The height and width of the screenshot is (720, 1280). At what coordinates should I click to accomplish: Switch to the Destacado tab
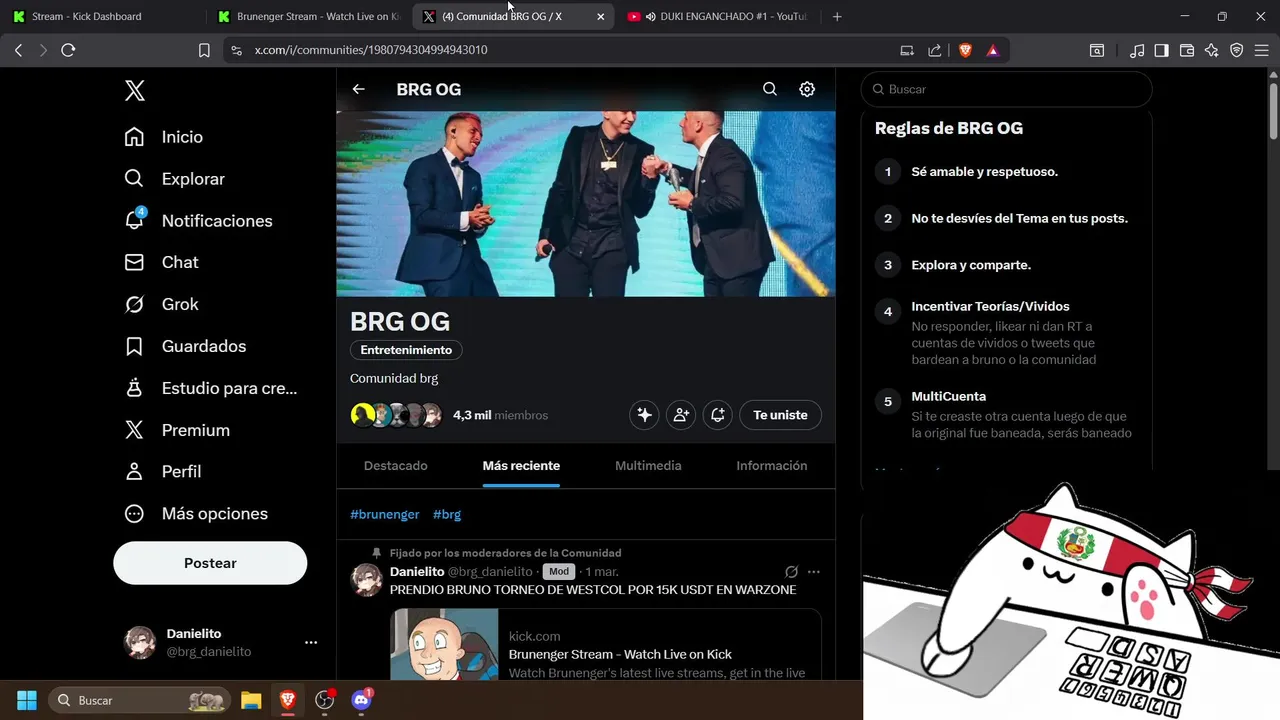[396, 466]
